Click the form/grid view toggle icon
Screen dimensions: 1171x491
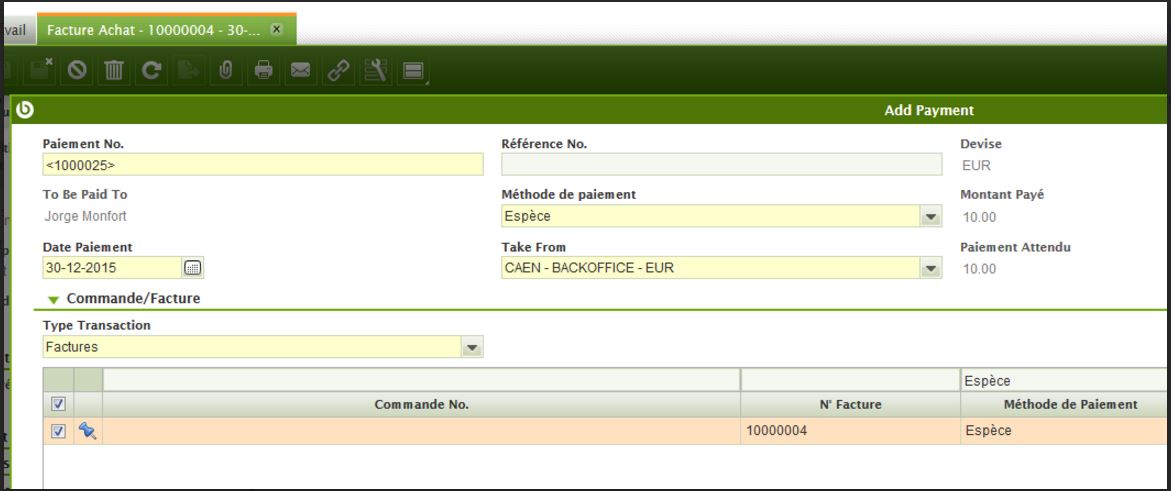[413, 70]
